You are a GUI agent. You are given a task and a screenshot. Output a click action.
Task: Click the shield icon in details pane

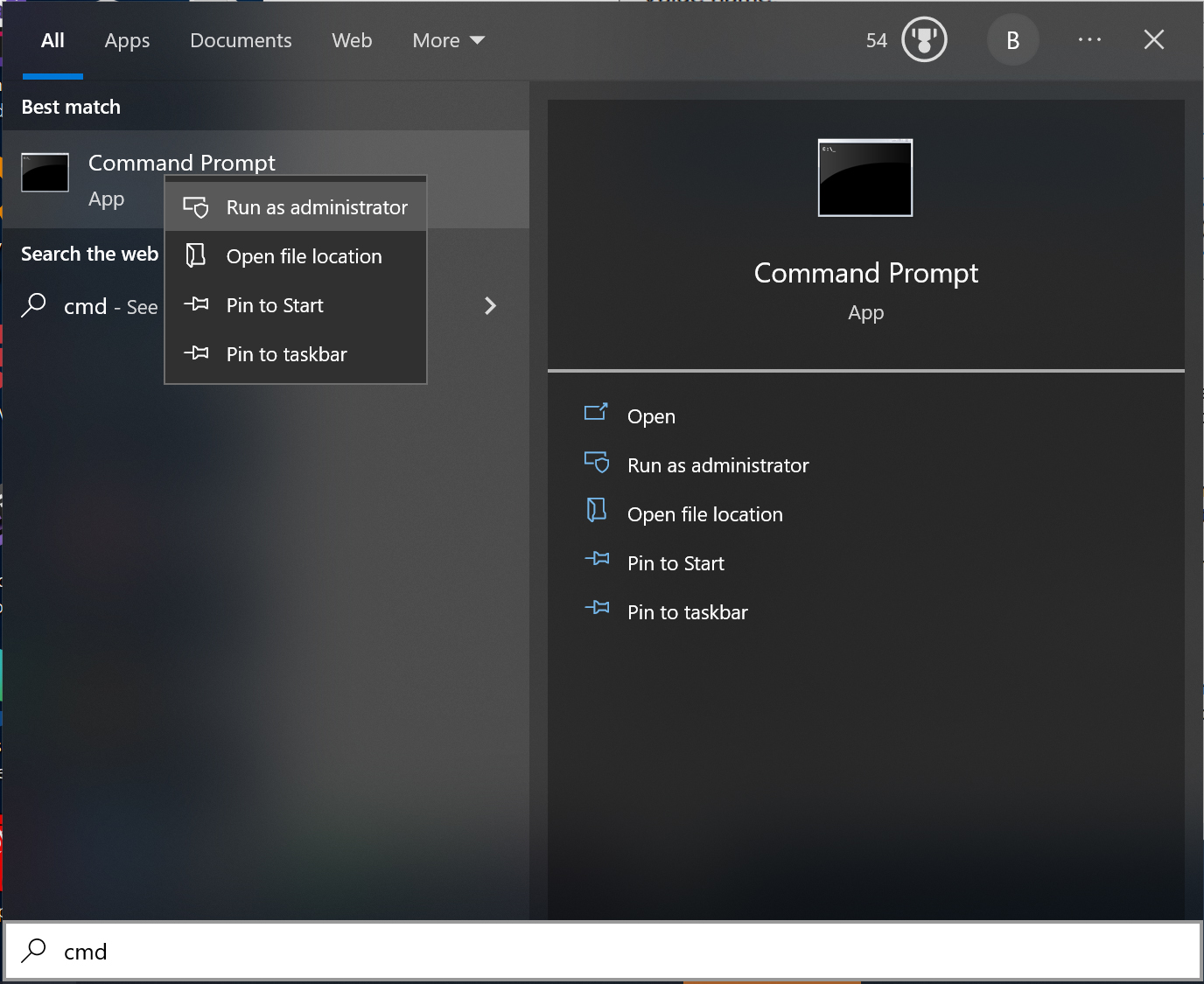pos(597,462)
